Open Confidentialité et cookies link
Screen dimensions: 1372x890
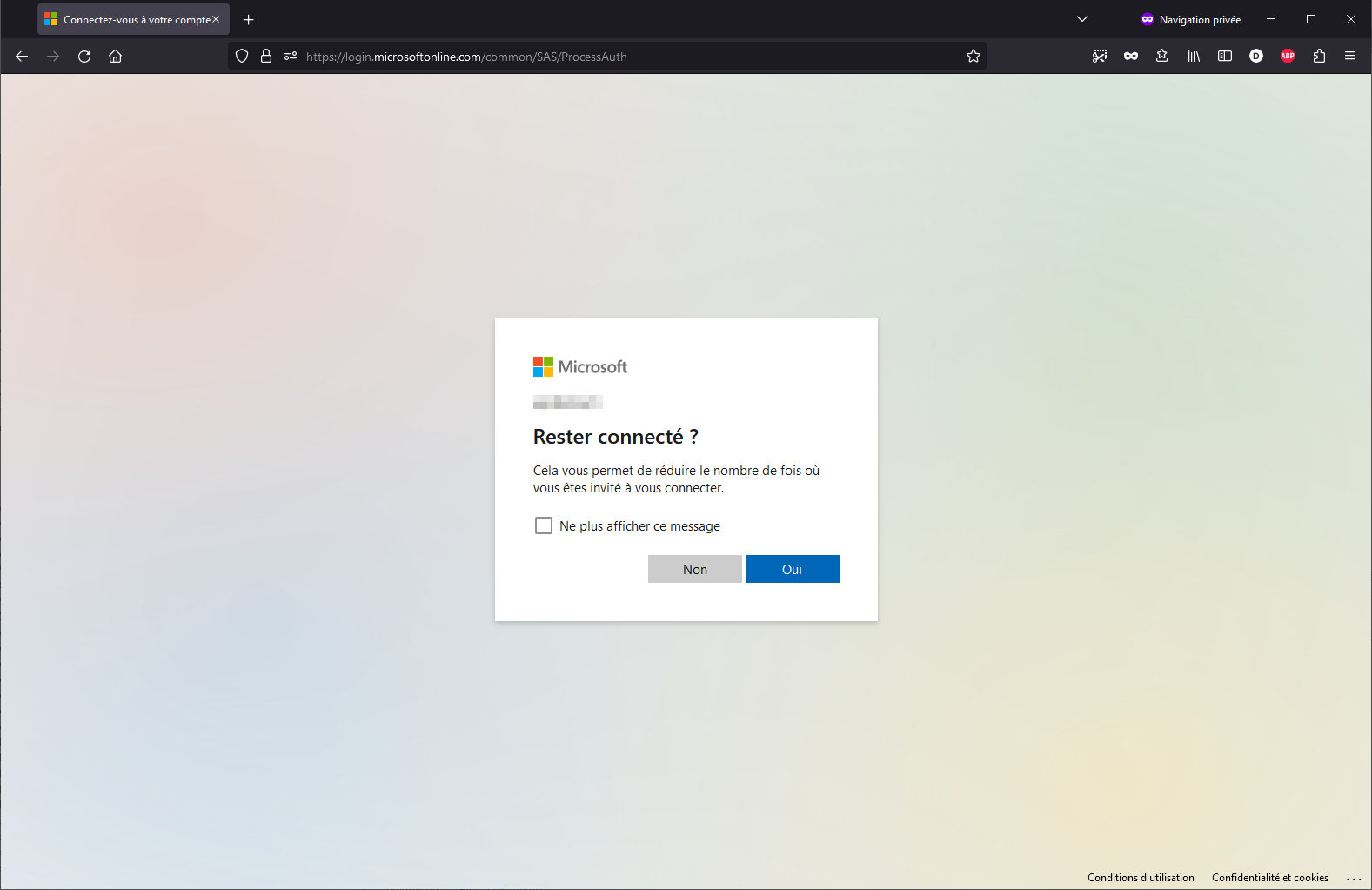click(x=1270, y=878)
